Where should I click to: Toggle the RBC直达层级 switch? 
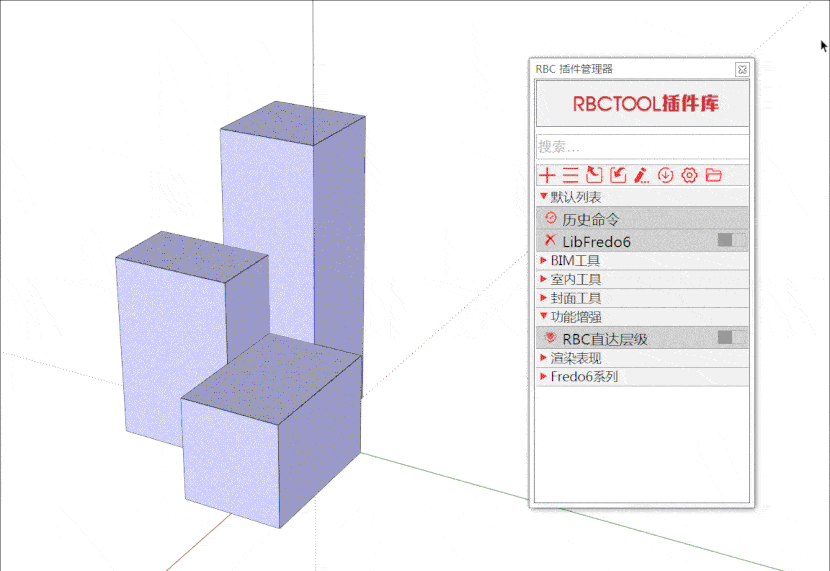point(731,338)
